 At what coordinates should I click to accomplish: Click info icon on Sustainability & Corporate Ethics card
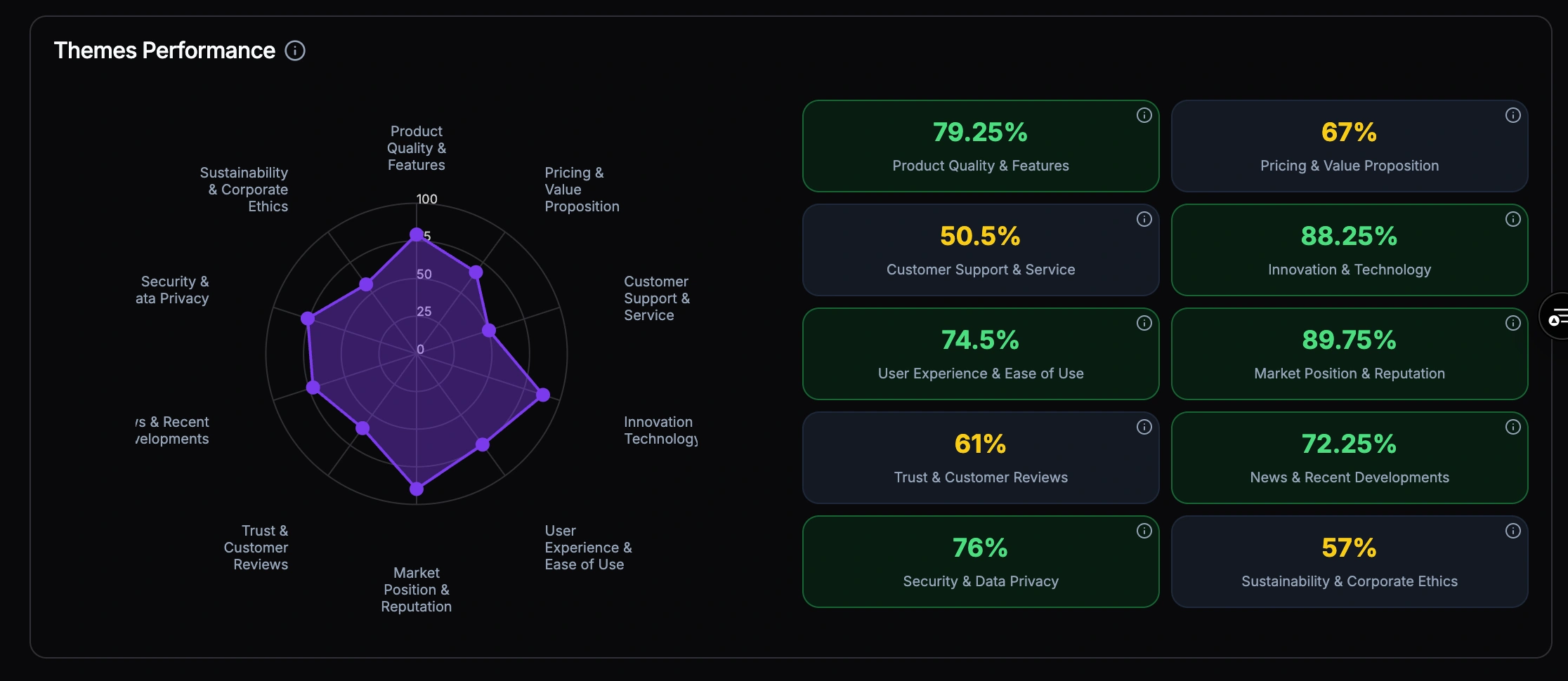[x=1513, y=531]
